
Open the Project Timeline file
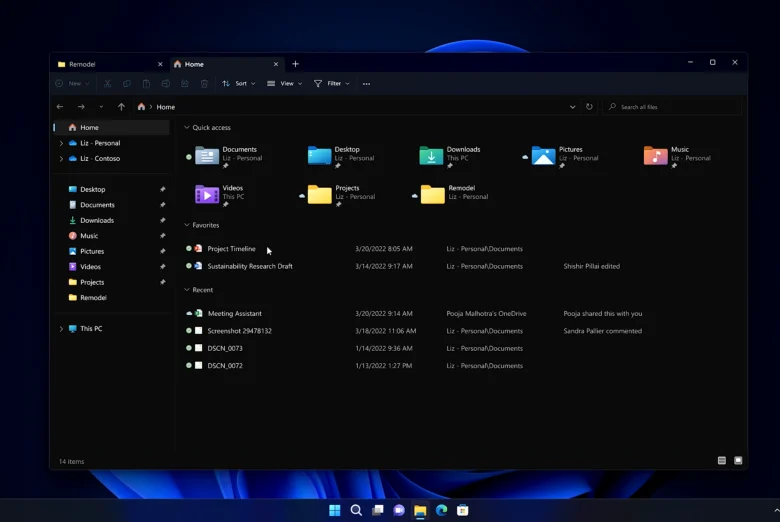coord(231,249)
